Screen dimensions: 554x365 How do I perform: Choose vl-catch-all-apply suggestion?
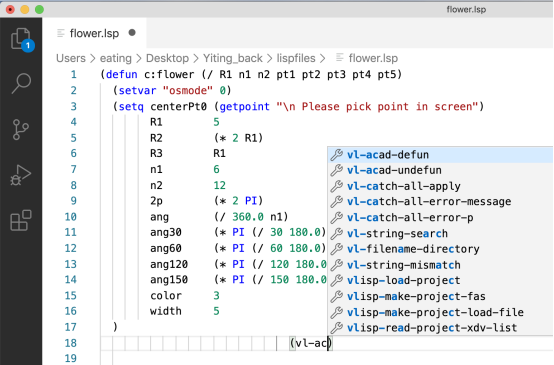point(440,186)
